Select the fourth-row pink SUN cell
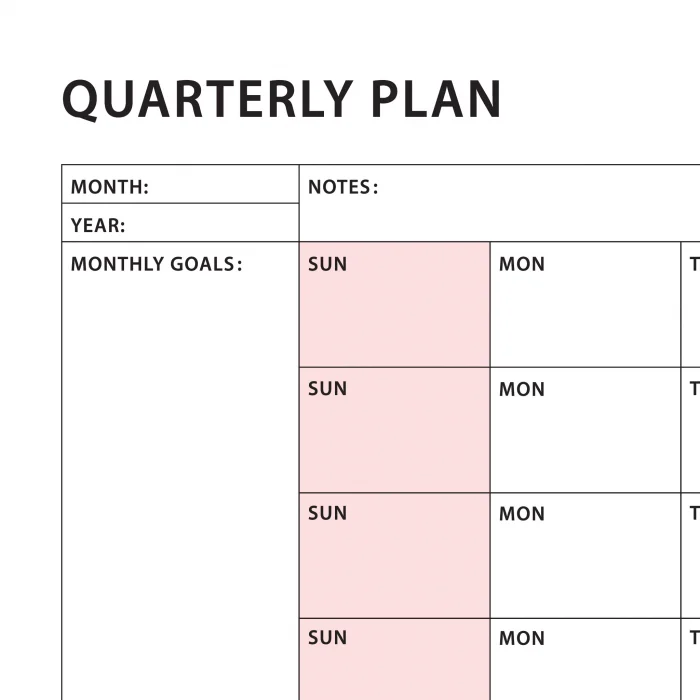 394,665
